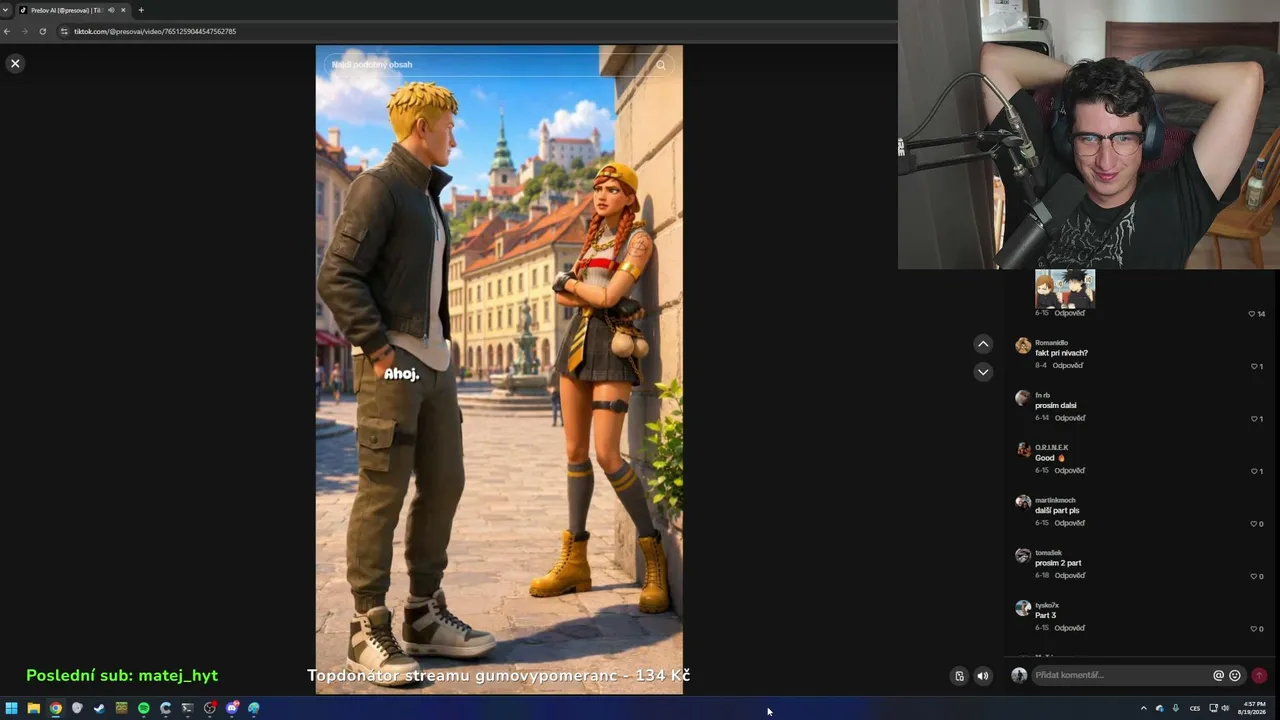Open the tab search dropdown

(6, 10)
